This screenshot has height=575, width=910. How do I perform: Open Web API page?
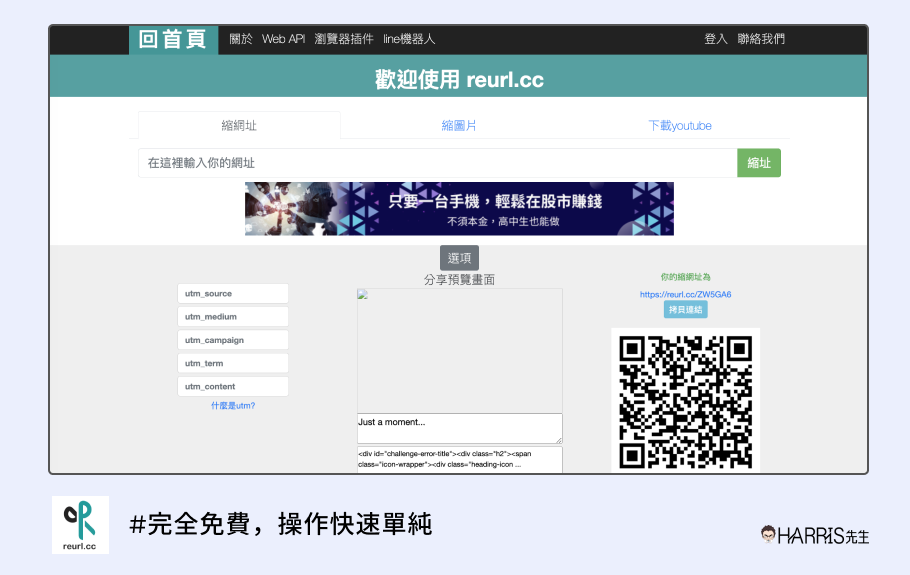click(283, 39)
